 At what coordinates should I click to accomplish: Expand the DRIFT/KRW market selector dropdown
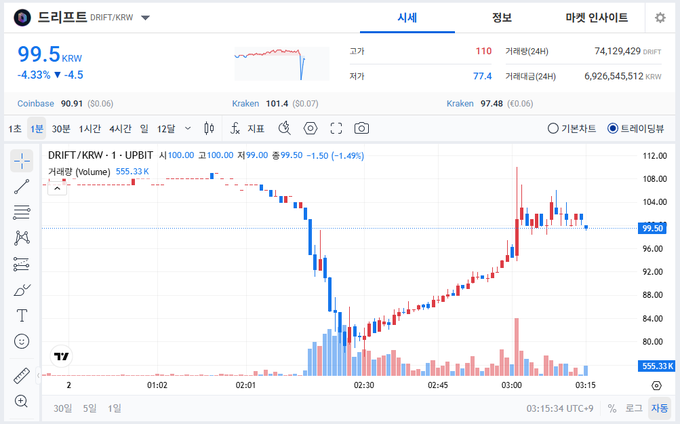click(146, 18)
